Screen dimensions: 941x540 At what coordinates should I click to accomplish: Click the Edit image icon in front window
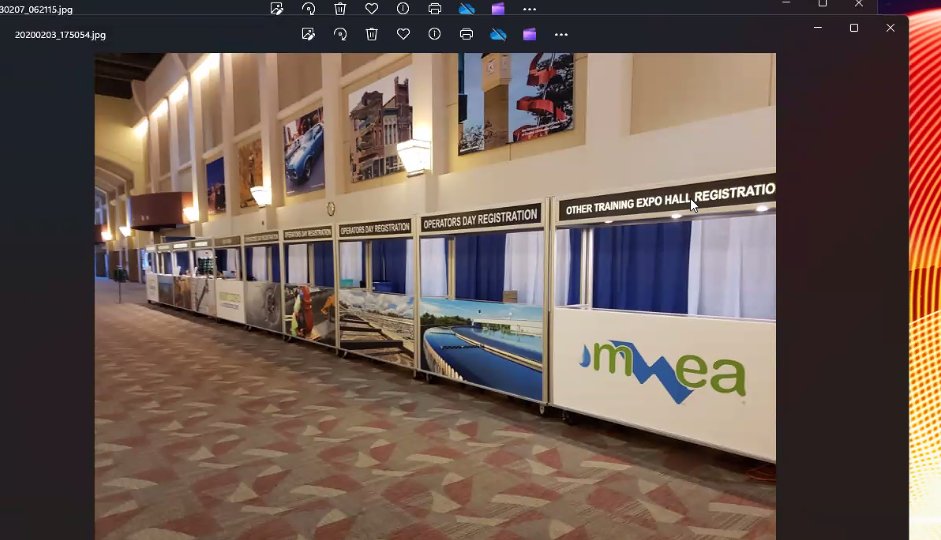[308, 34]
